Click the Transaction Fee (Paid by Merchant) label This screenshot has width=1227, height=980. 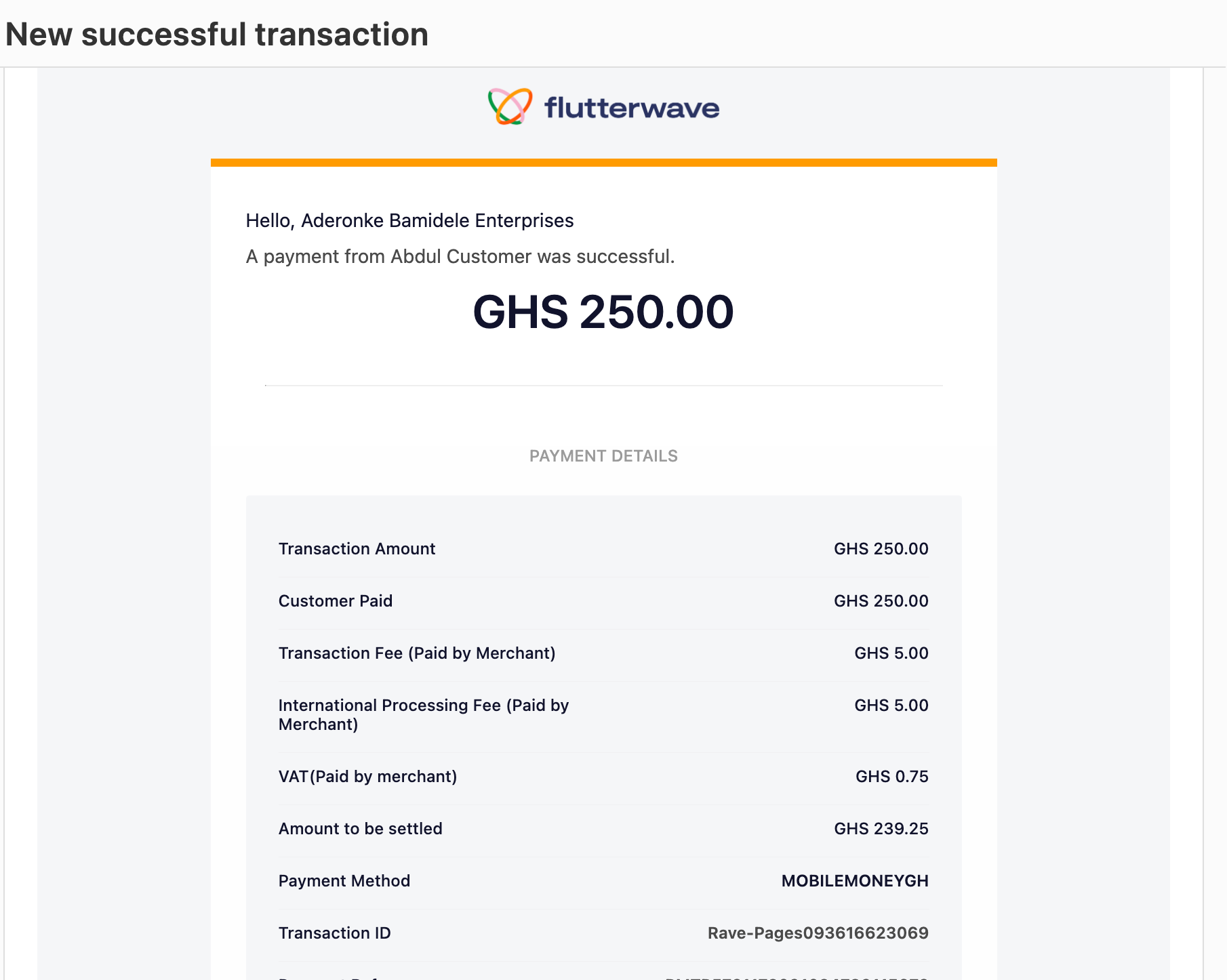point(417,653)
